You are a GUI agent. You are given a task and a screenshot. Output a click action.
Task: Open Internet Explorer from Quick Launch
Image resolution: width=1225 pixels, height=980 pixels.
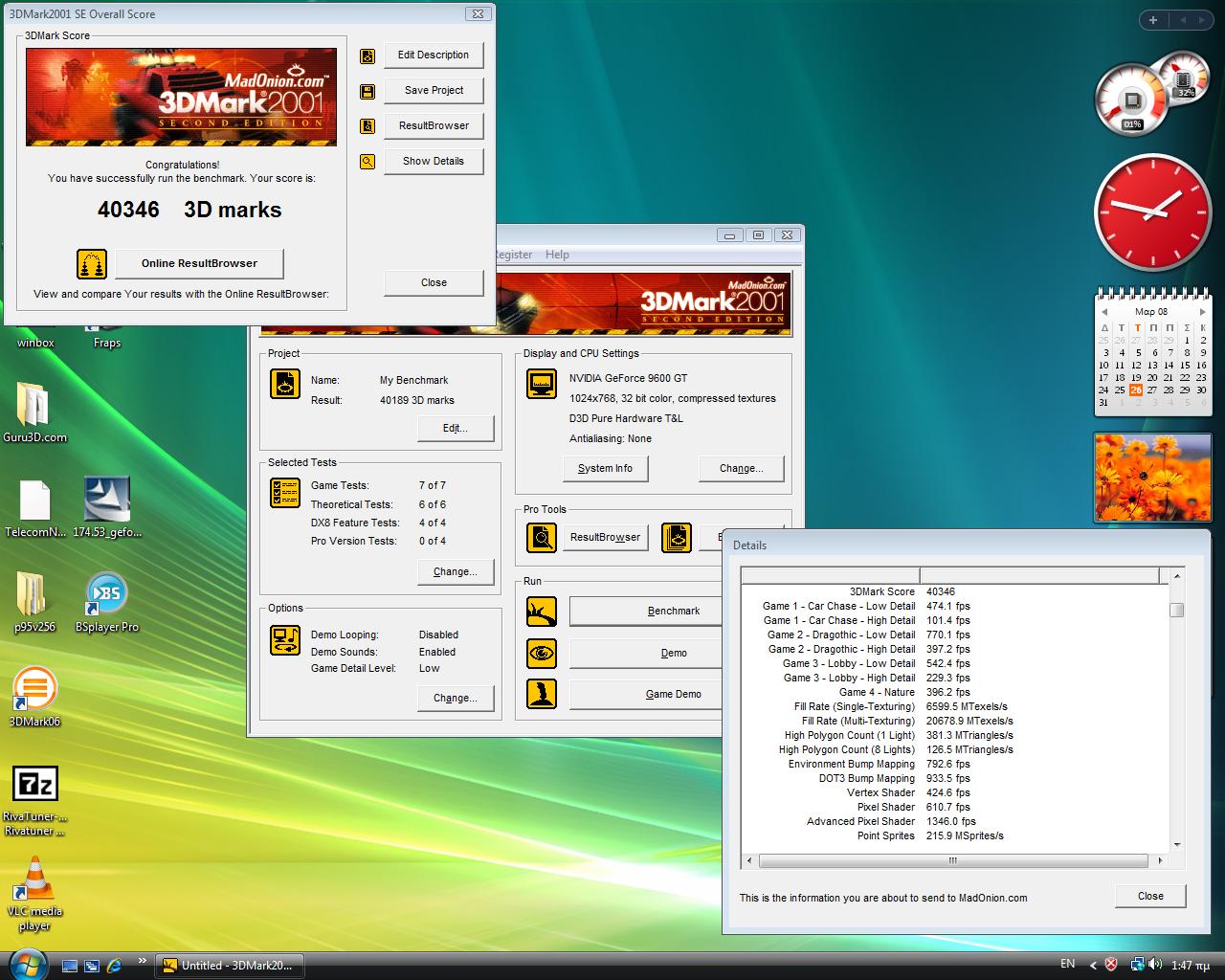click(115, 966)
